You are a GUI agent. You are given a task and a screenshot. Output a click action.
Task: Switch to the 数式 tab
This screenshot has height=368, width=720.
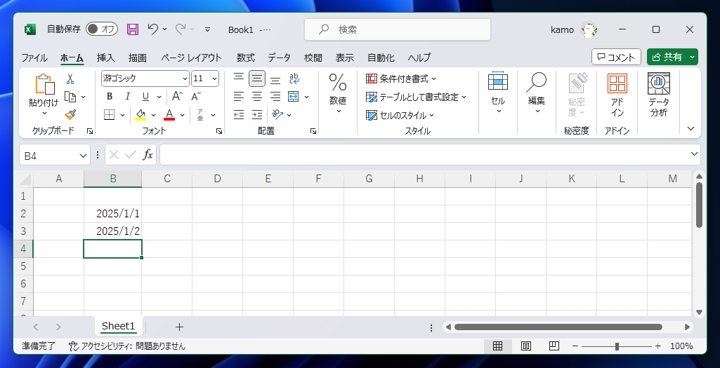[246, 58]
